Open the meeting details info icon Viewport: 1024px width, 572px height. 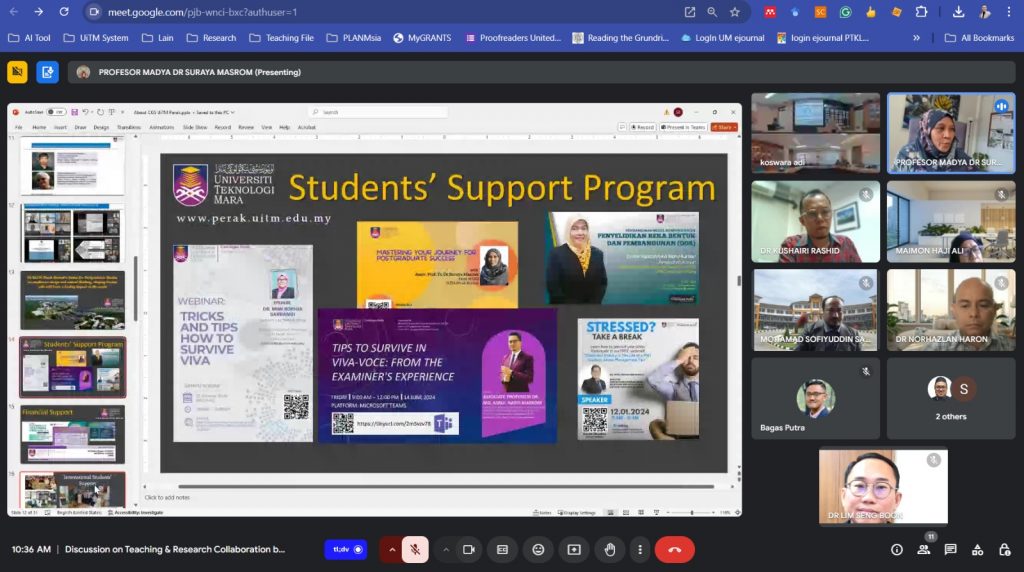point(897,549)
